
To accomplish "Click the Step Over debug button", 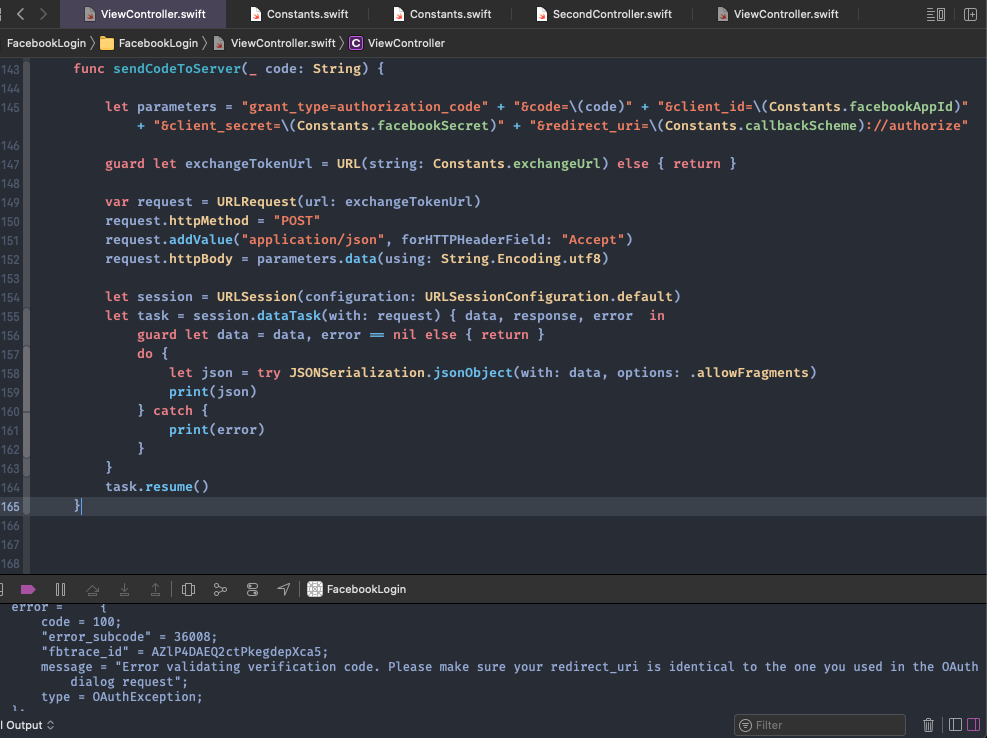I will (93, 589).
